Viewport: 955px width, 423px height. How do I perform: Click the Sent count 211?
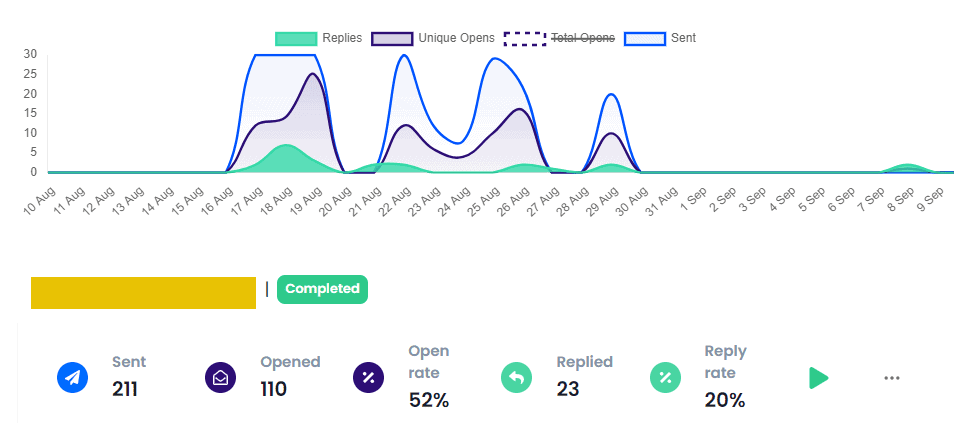(125, 389)
